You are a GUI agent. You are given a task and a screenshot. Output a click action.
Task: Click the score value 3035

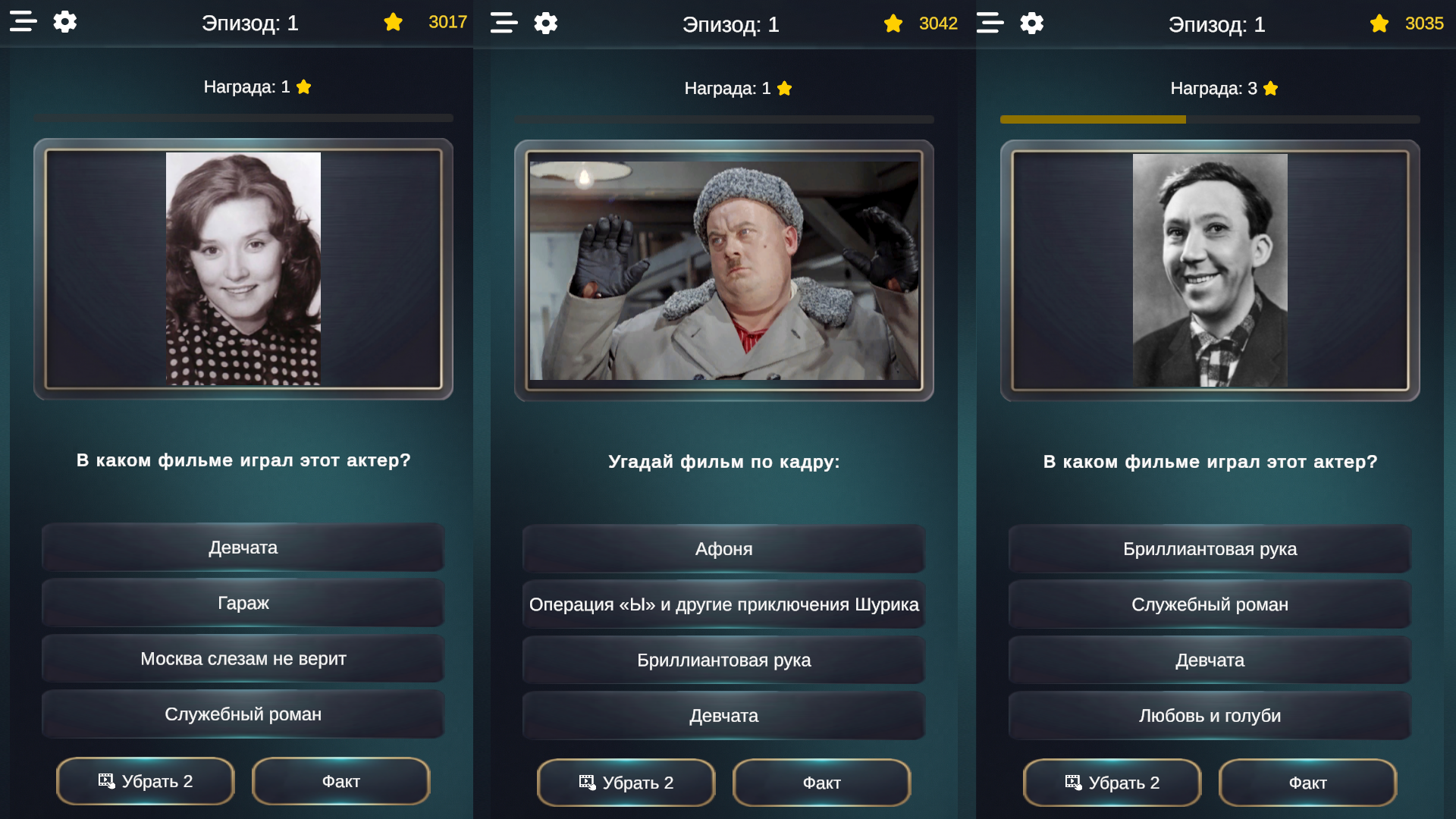(1424, 24)
